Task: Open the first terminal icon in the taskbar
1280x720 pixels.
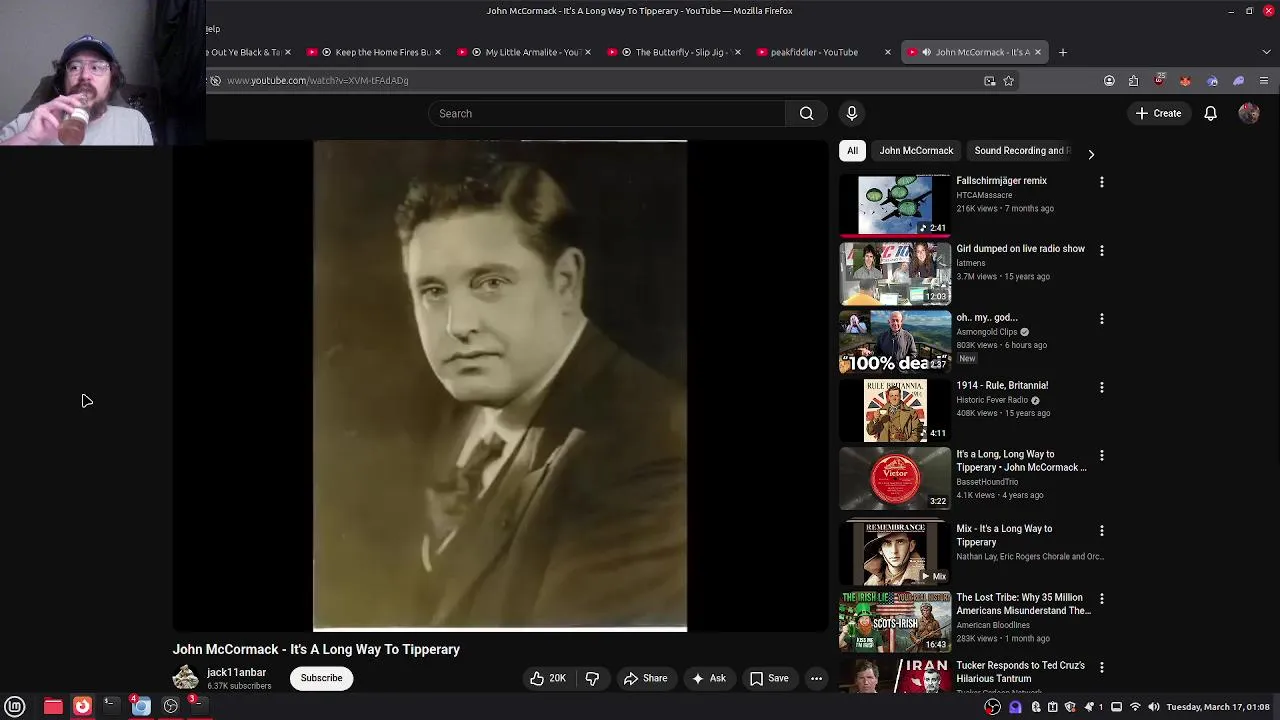Action: coord(111,706)
